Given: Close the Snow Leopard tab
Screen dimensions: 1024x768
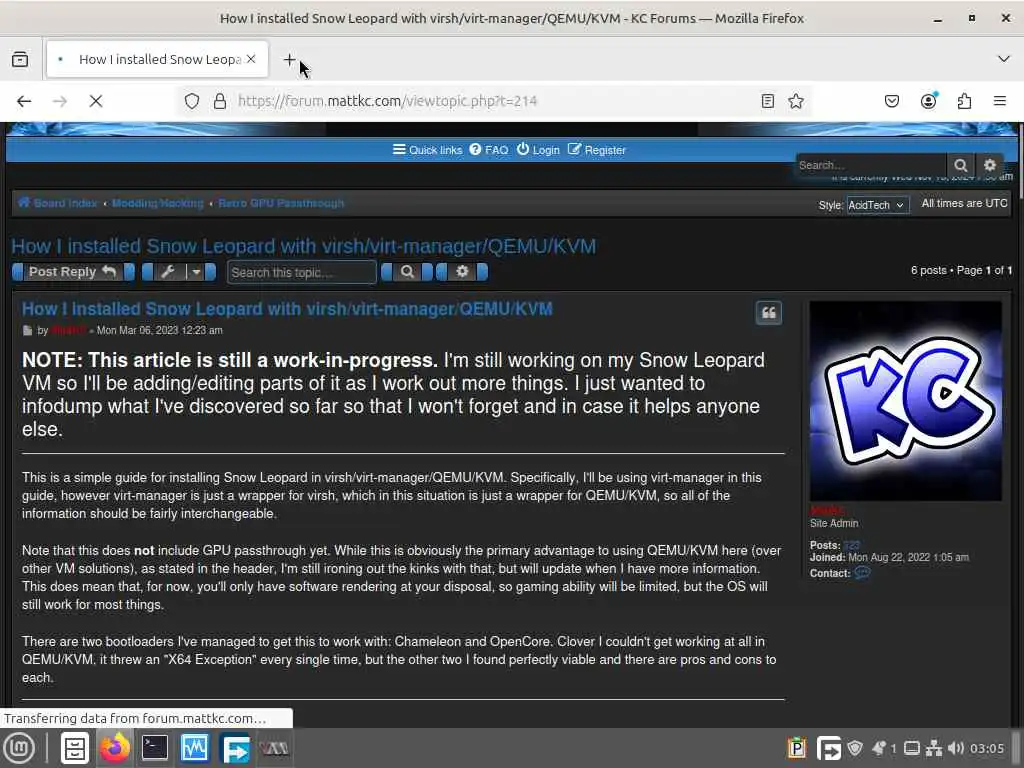Looking at the screenshot, I should coord(251,59).
